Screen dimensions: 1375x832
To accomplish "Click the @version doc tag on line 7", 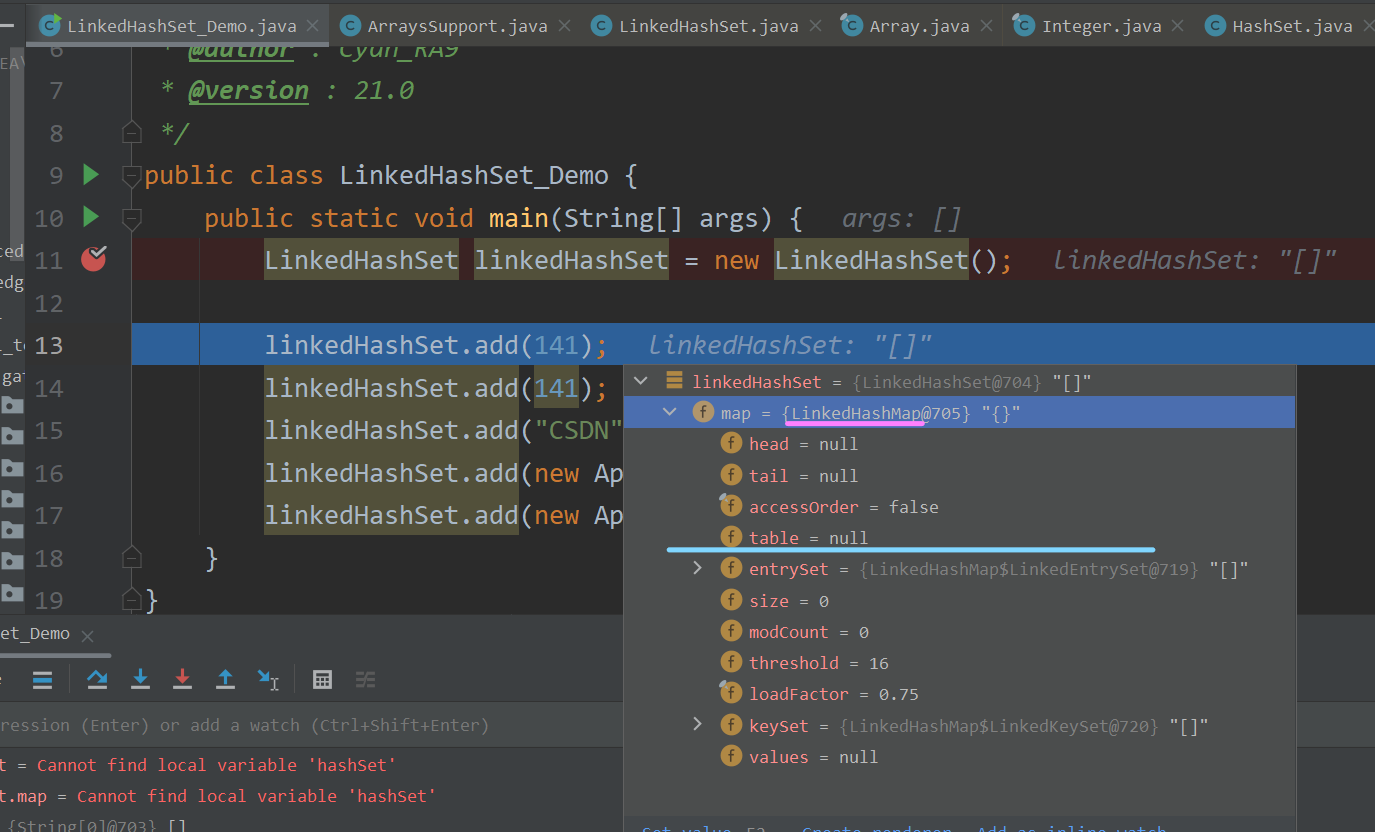I will click(248, 91).
